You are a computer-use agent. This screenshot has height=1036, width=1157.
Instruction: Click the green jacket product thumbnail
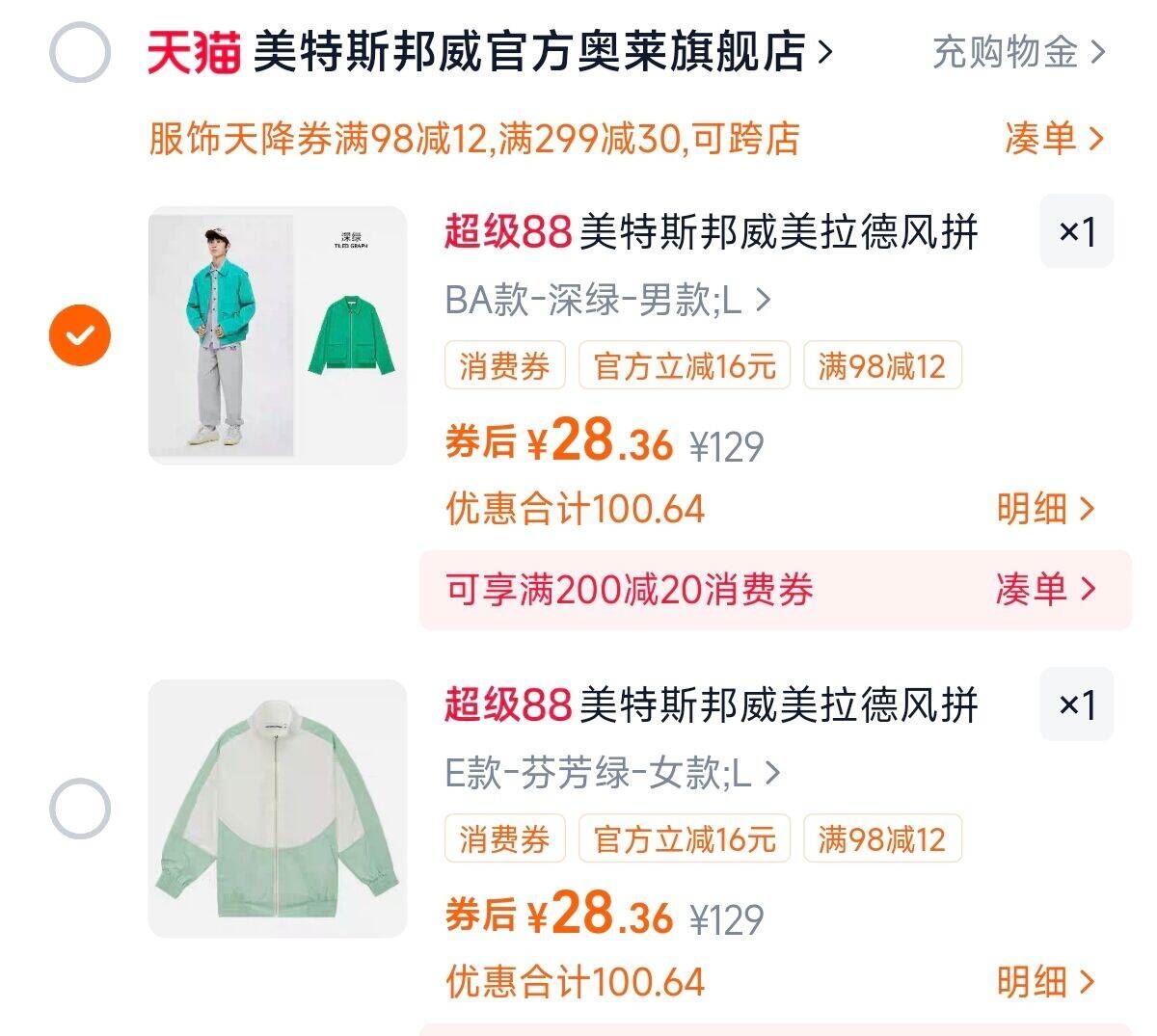[276, 332]
